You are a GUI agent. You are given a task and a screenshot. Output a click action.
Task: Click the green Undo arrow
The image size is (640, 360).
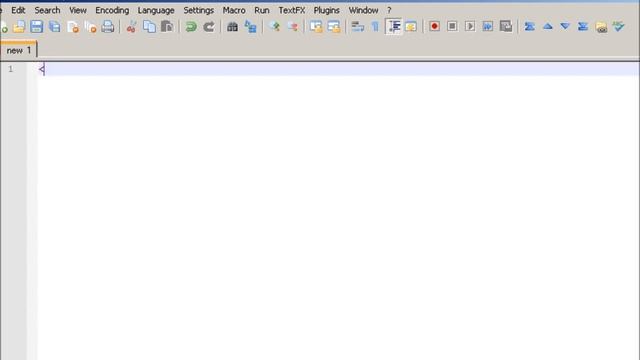tap(191, 27)
